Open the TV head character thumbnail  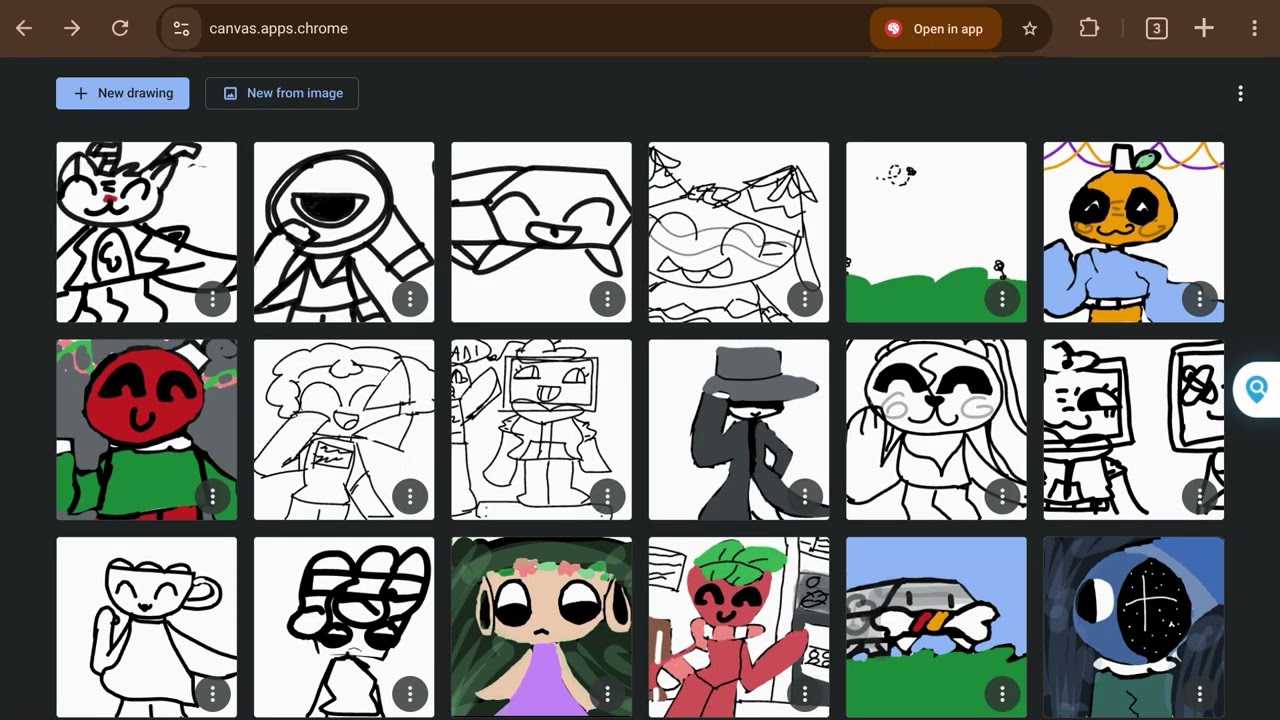click(x=541, y=430)
